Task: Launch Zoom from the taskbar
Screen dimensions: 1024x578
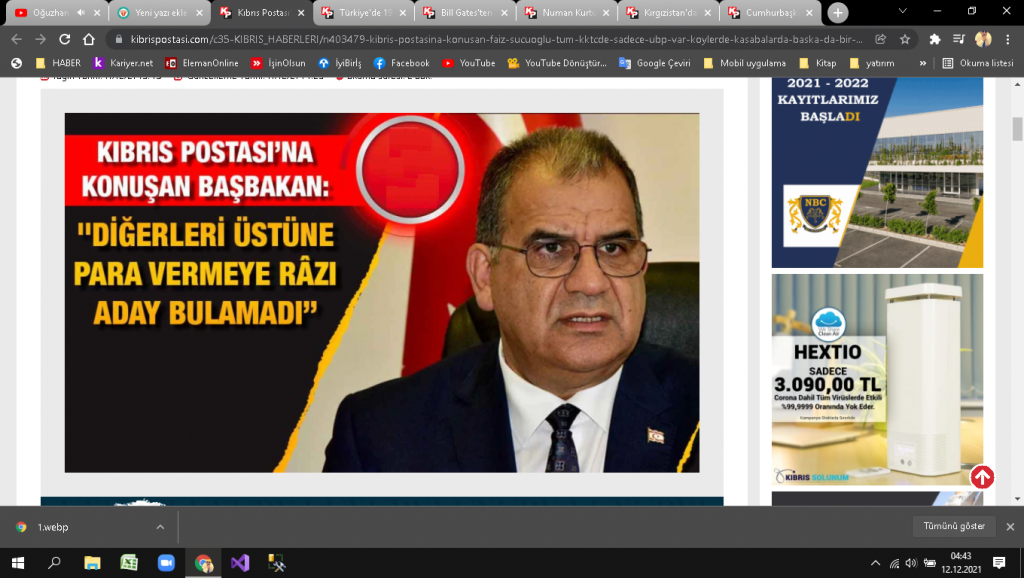Action: coord(166,563)
